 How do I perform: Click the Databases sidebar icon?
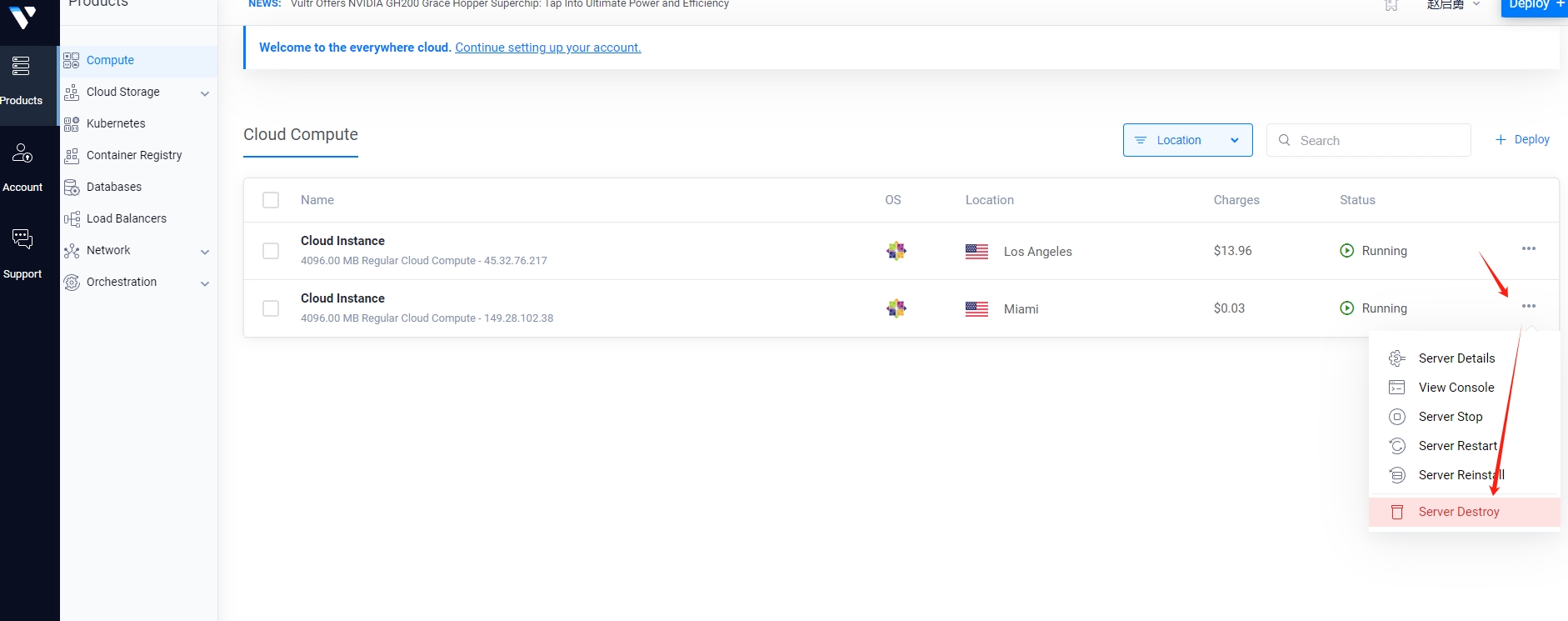click(72, 187)
